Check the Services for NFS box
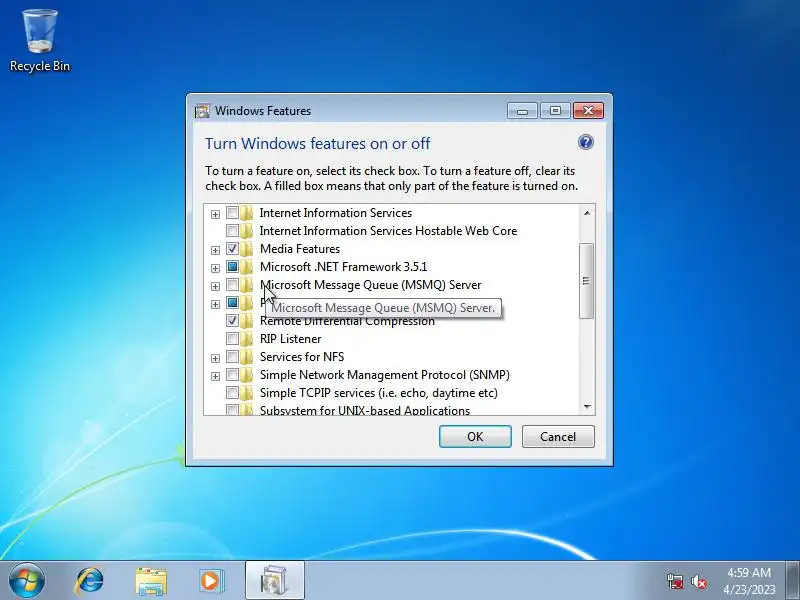This screenshot has height=600, width=800. click(232, 357)
